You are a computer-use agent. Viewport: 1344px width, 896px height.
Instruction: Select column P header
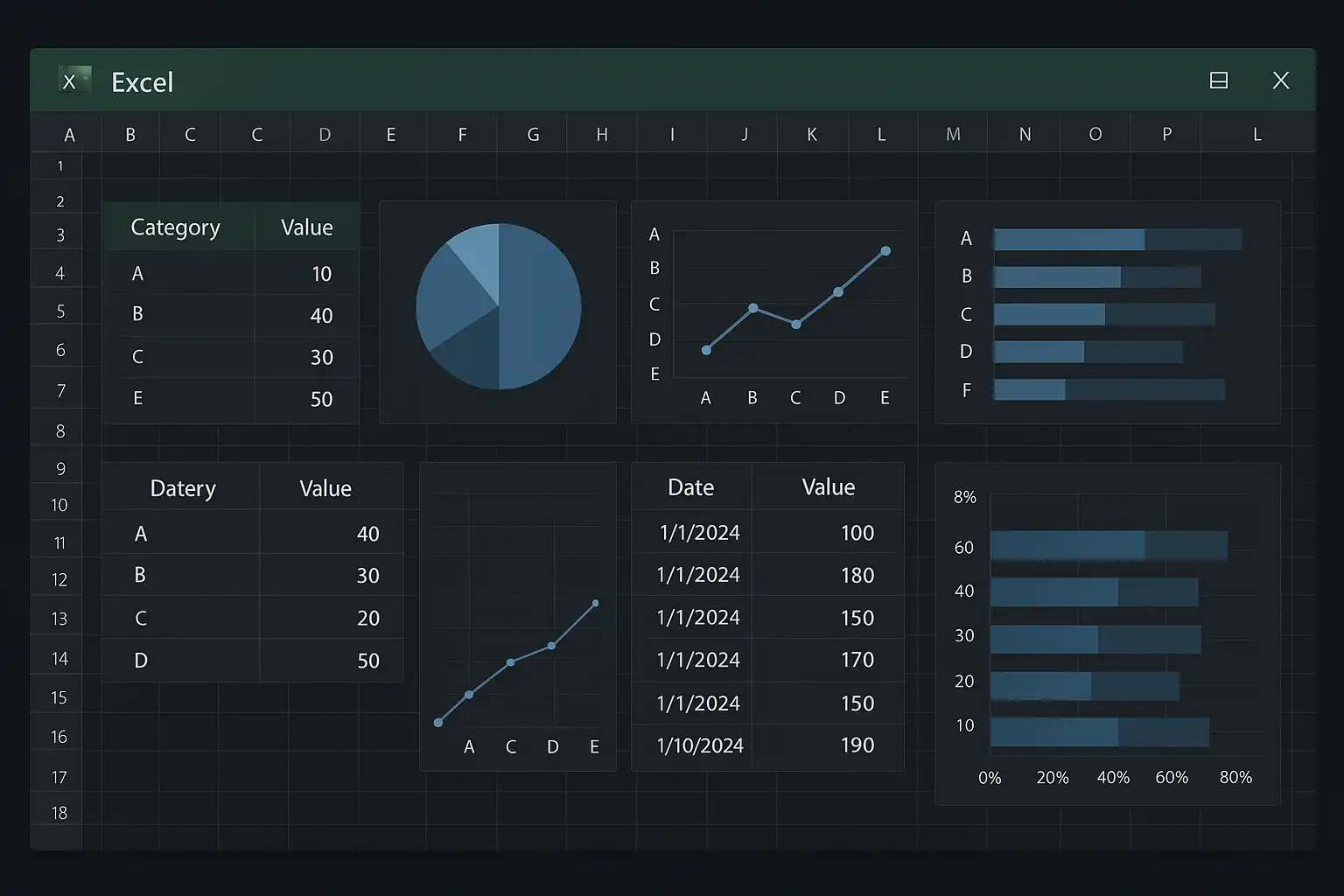coord(1165,135)
